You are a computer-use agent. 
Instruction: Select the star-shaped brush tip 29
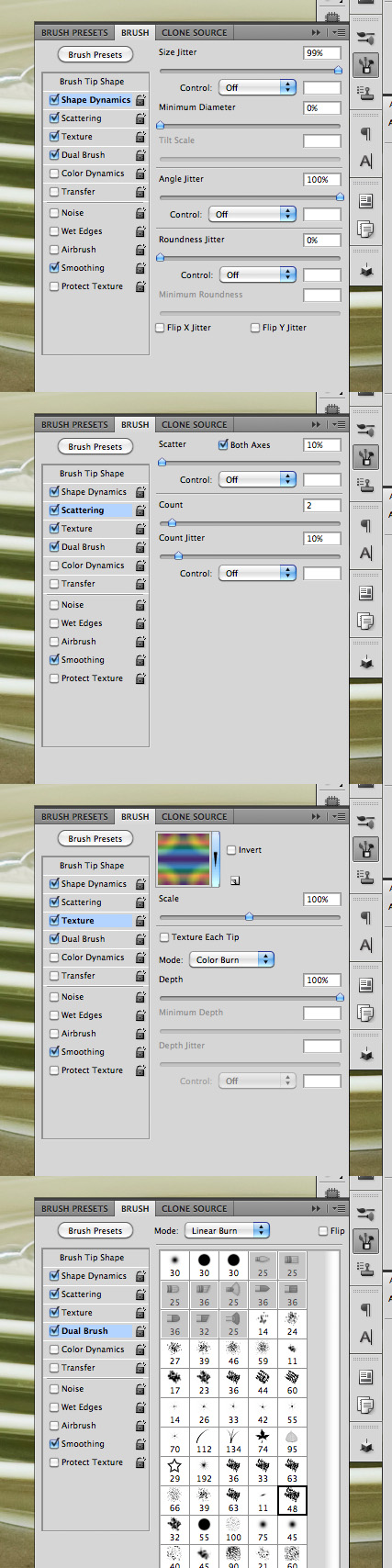(174, 1472)
